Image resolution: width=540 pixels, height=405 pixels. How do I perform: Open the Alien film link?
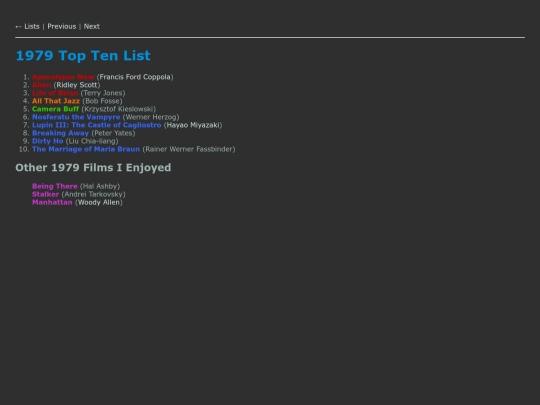42,85
